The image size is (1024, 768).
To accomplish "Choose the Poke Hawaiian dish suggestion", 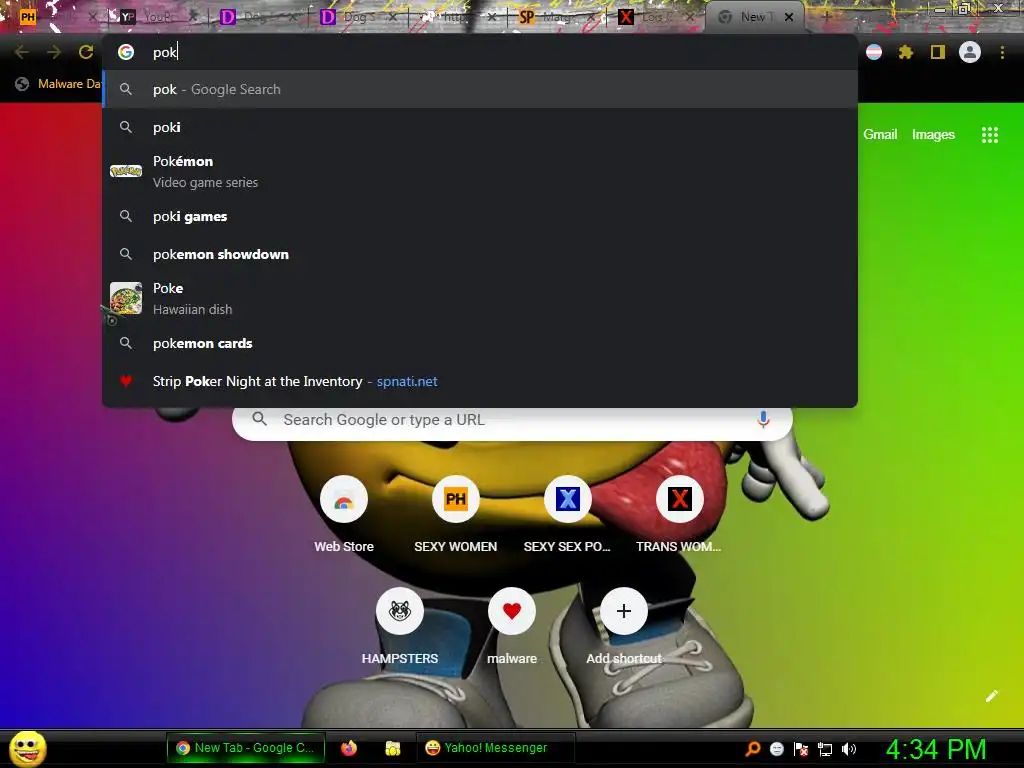I will pyautogui.click(x=480, y=298).
